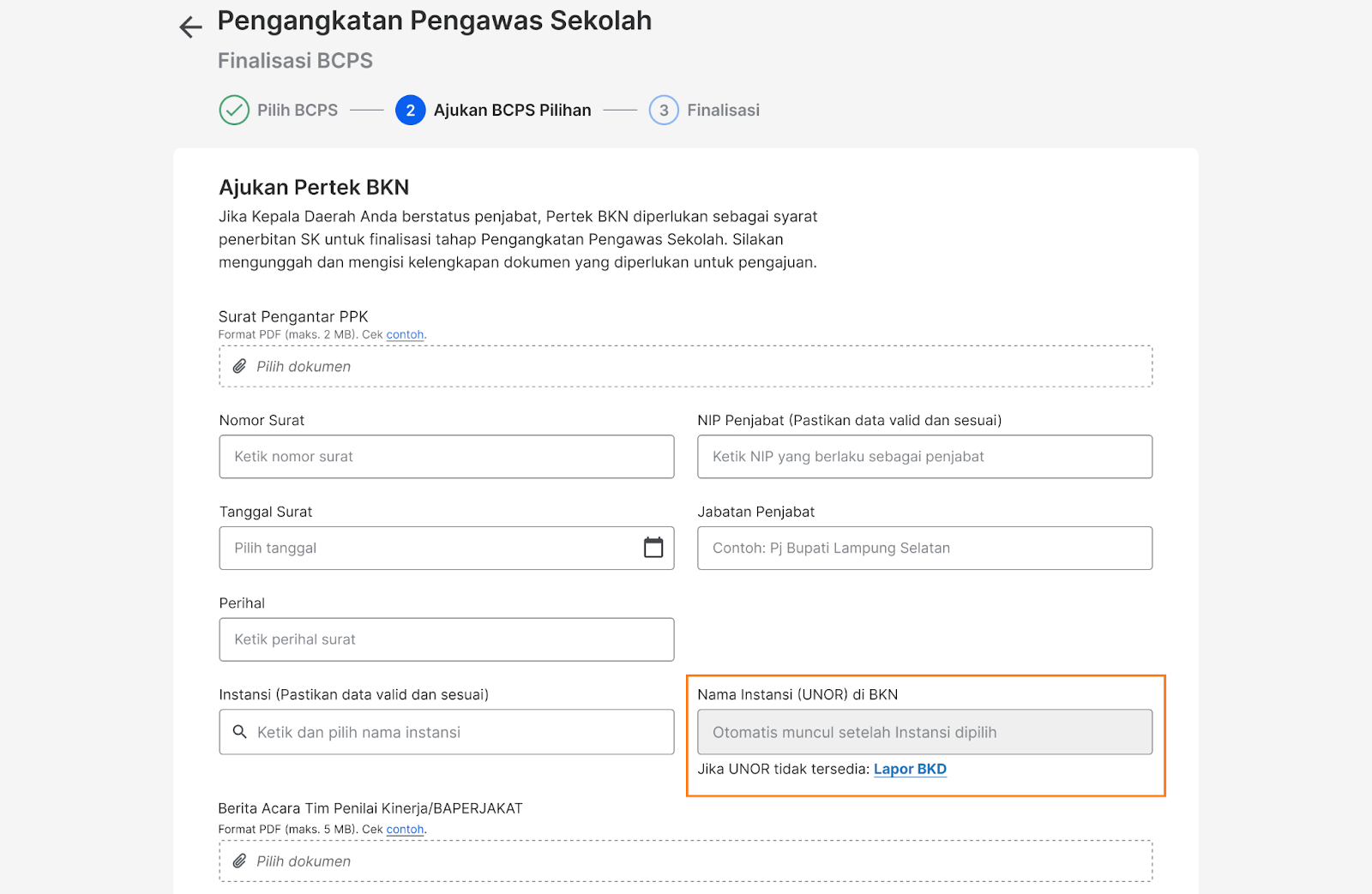Image resolution: width=1372 pixels, height=894 pixels.
Task: Select step 2 circle Ajukan BCPS Pilihan
Action: [x=410, y=110]
